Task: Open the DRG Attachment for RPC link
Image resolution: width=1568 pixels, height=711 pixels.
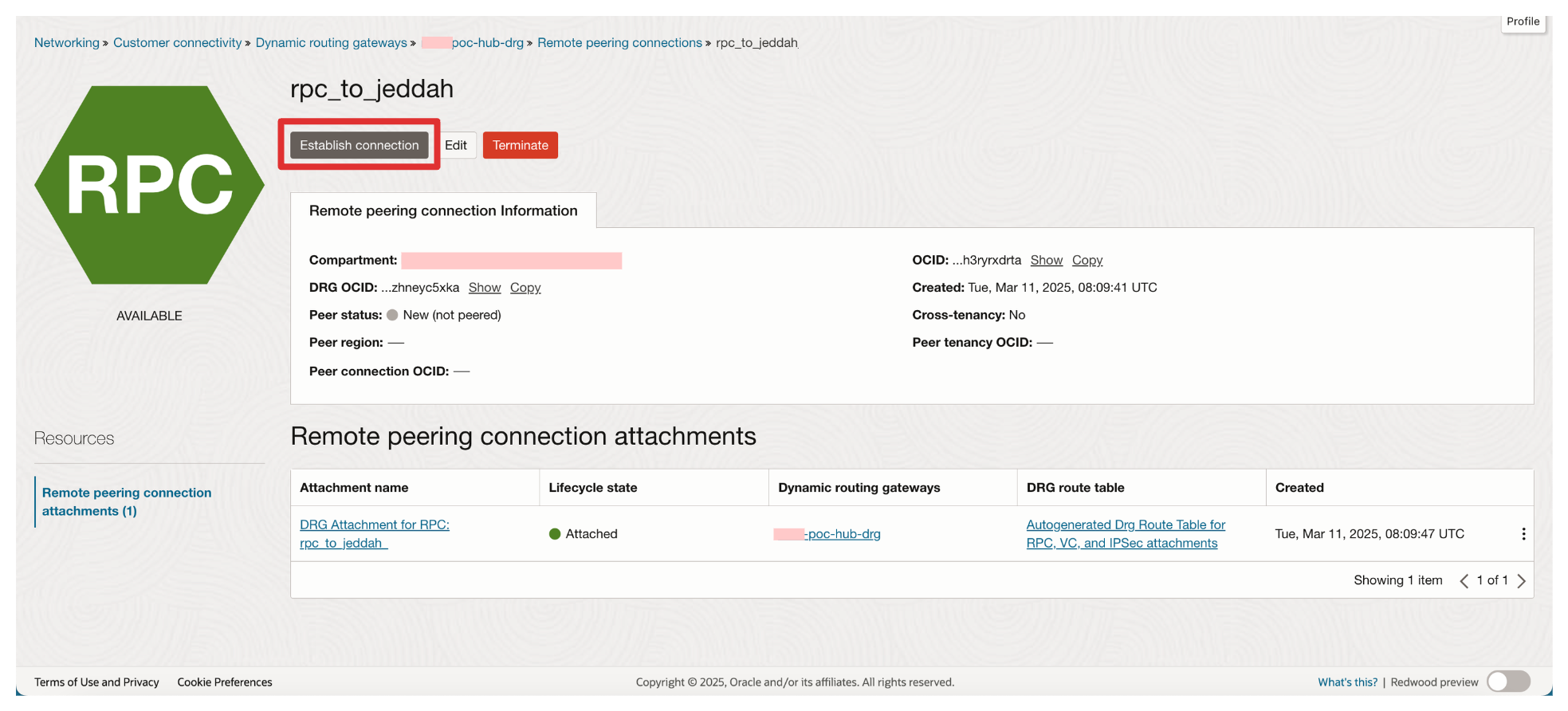Action: (374, 533)
